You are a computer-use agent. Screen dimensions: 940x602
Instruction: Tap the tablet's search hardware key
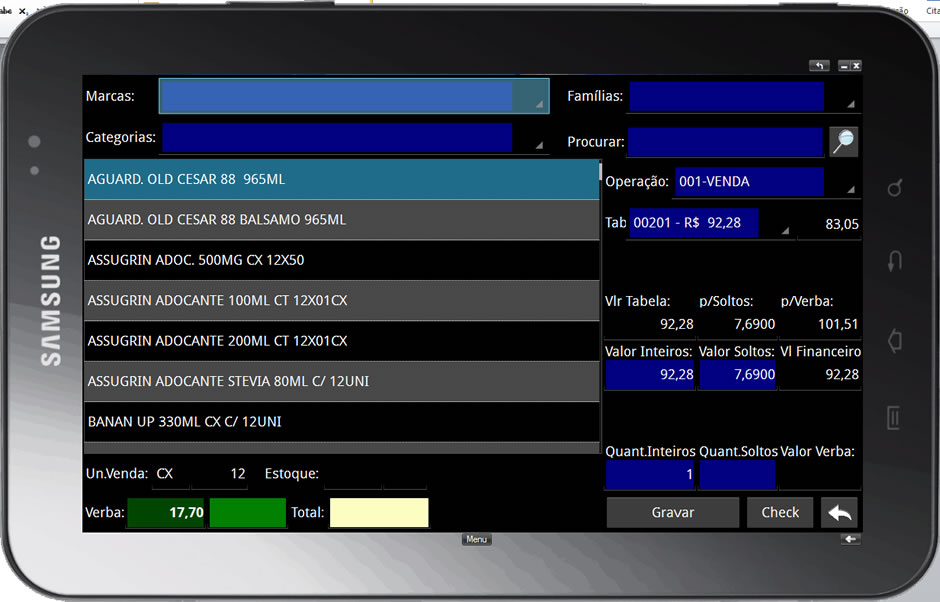(x=894, y=188)
